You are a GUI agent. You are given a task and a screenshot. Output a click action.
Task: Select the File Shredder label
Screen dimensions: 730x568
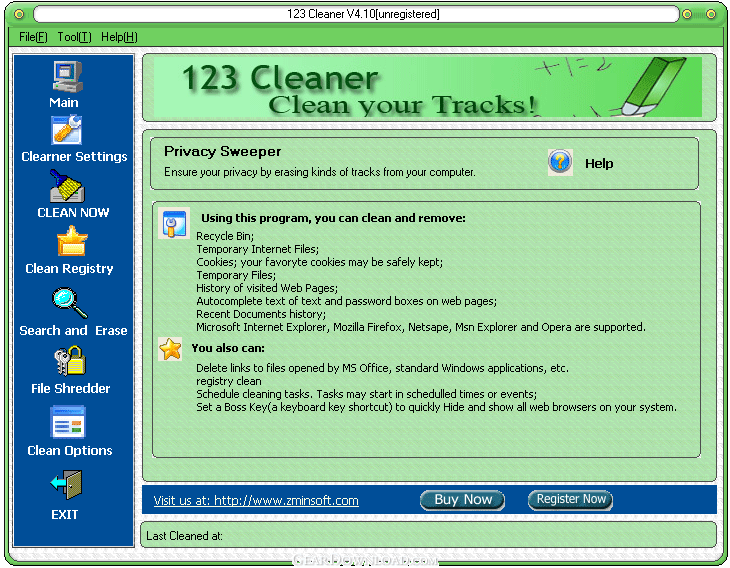tap(71, 388)
